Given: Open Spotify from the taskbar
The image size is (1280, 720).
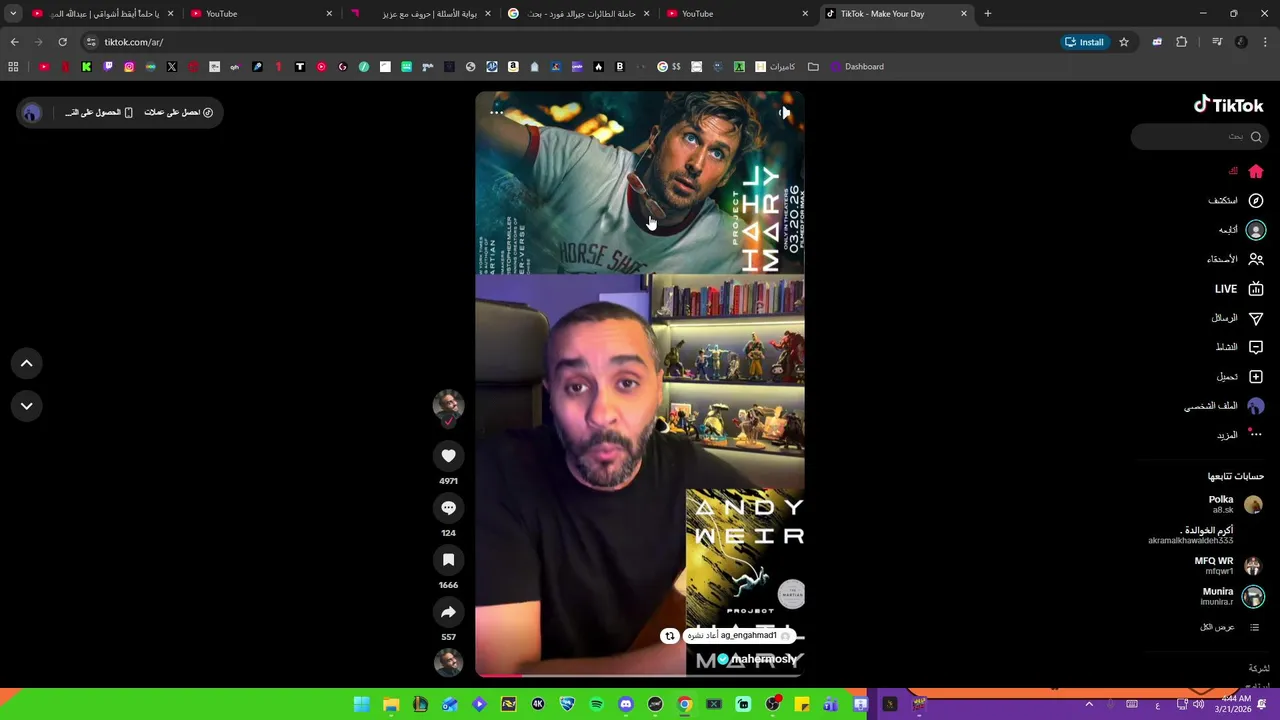Looking at the screenshot, I should (597, 704).
